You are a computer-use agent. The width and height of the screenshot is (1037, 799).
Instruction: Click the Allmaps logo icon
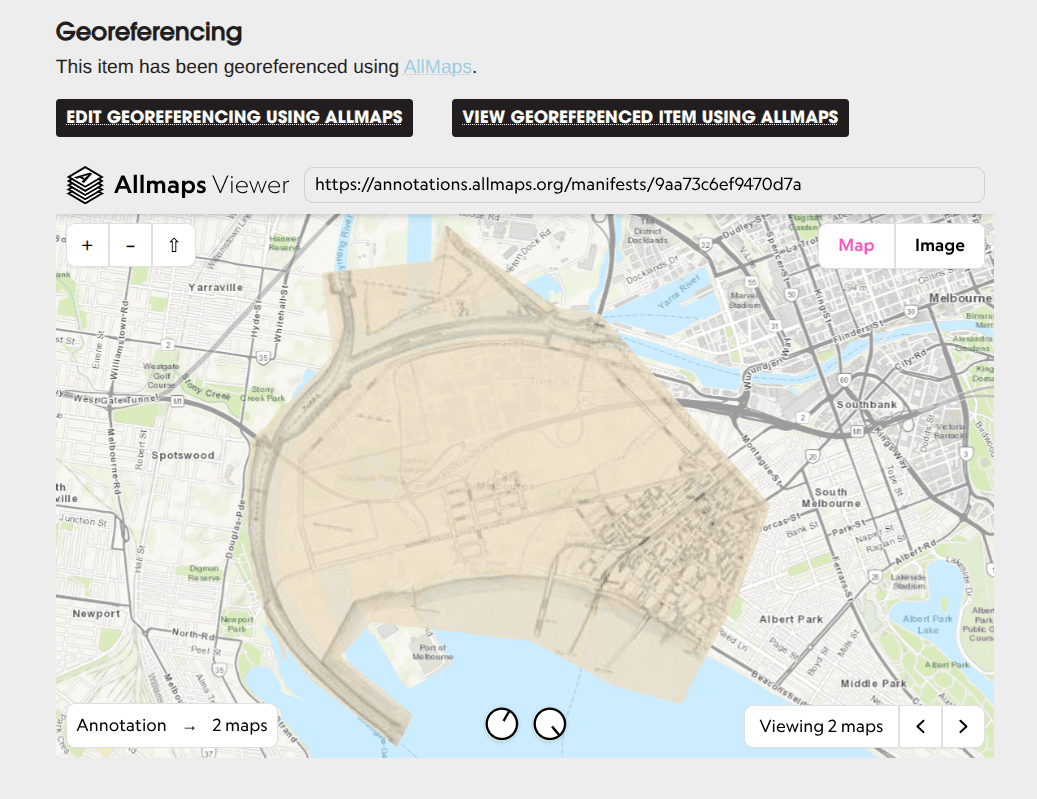83,184
